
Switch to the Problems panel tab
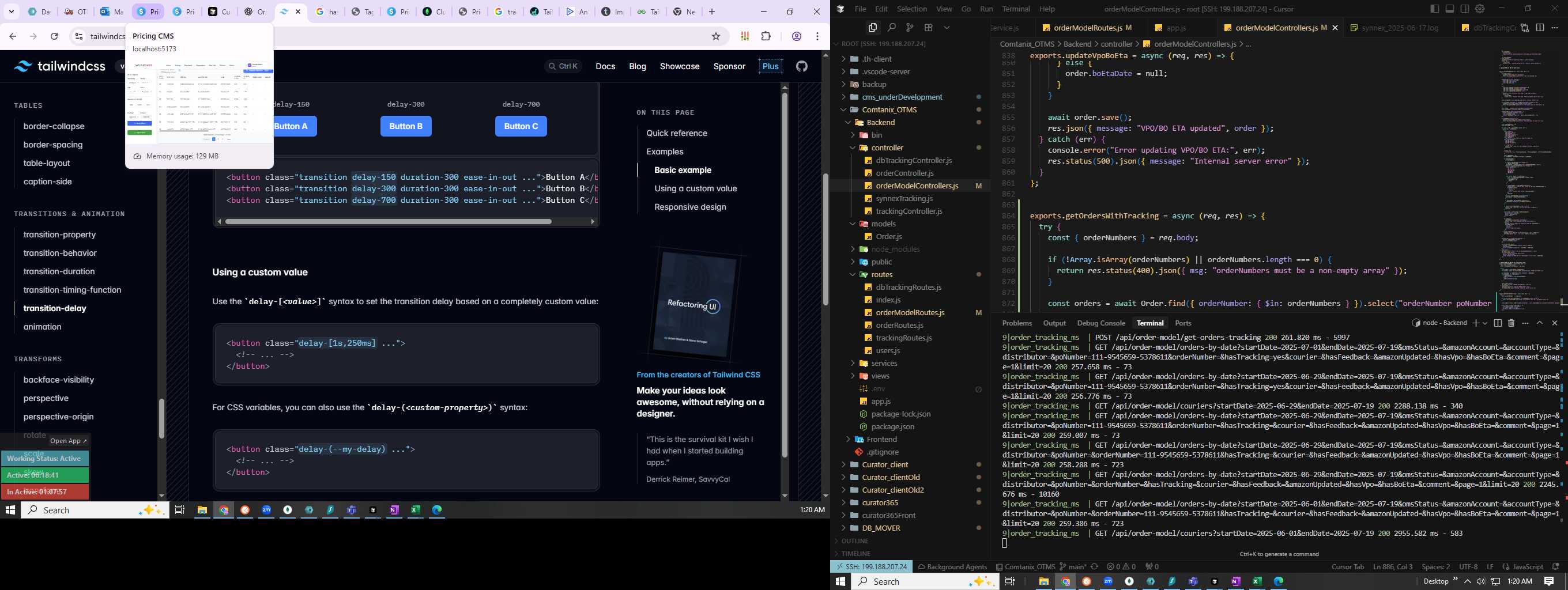(x=1017, y=323)
